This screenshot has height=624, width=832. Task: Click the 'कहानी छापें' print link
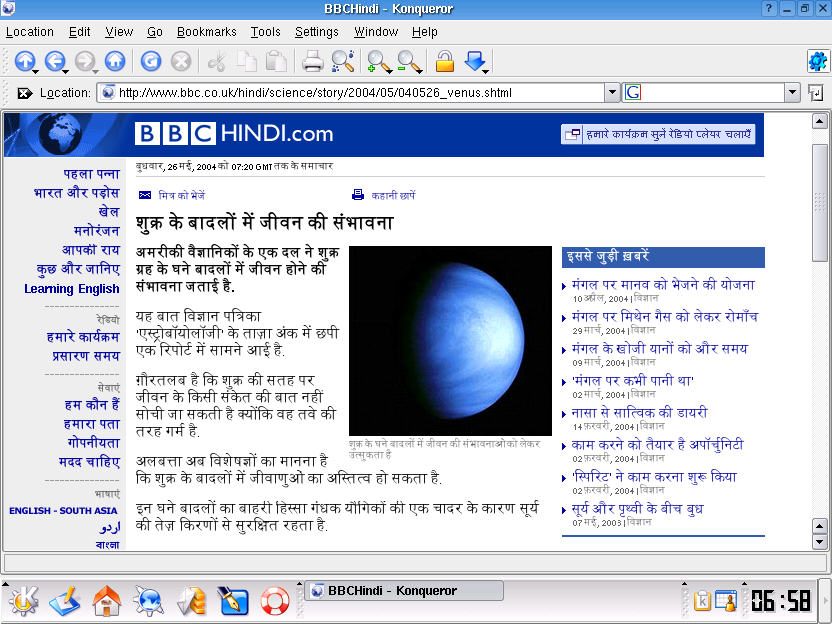(x=393, y=195)
